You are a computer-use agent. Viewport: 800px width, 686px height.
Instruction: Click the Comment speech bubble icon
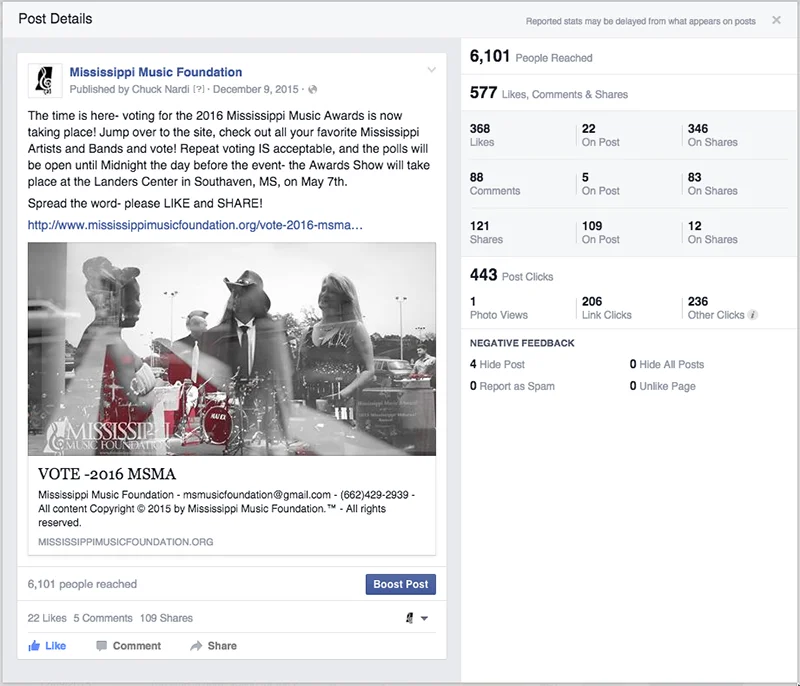click(102, 646)
